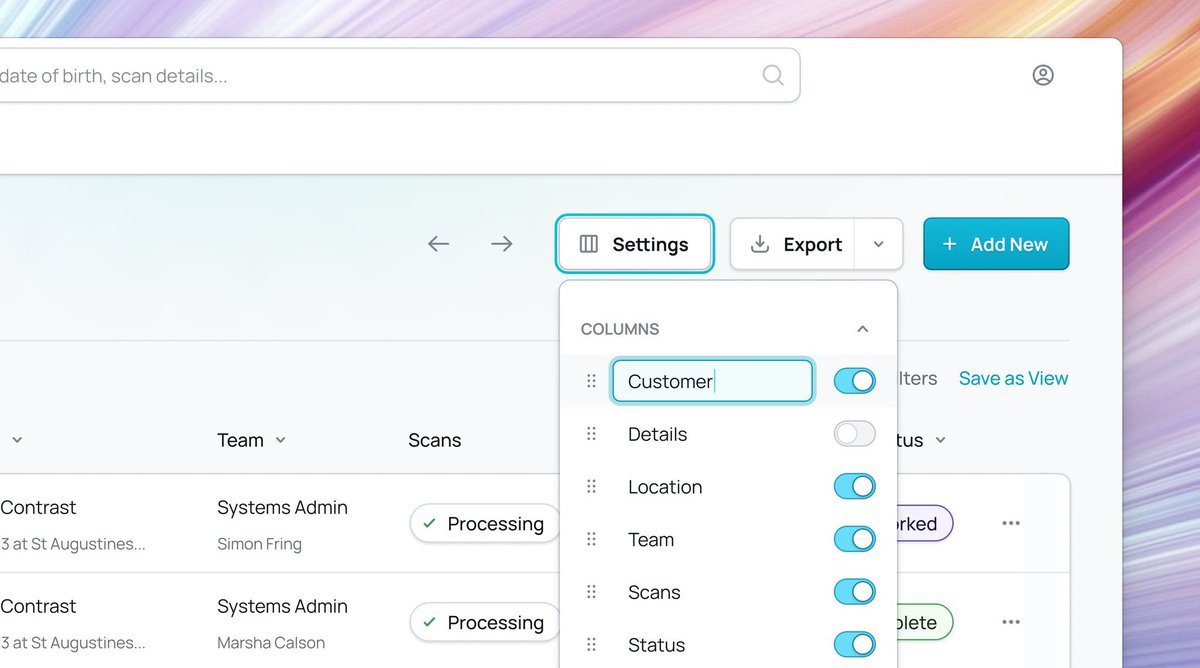Click the drag handle beside Location

coord(591,487)
